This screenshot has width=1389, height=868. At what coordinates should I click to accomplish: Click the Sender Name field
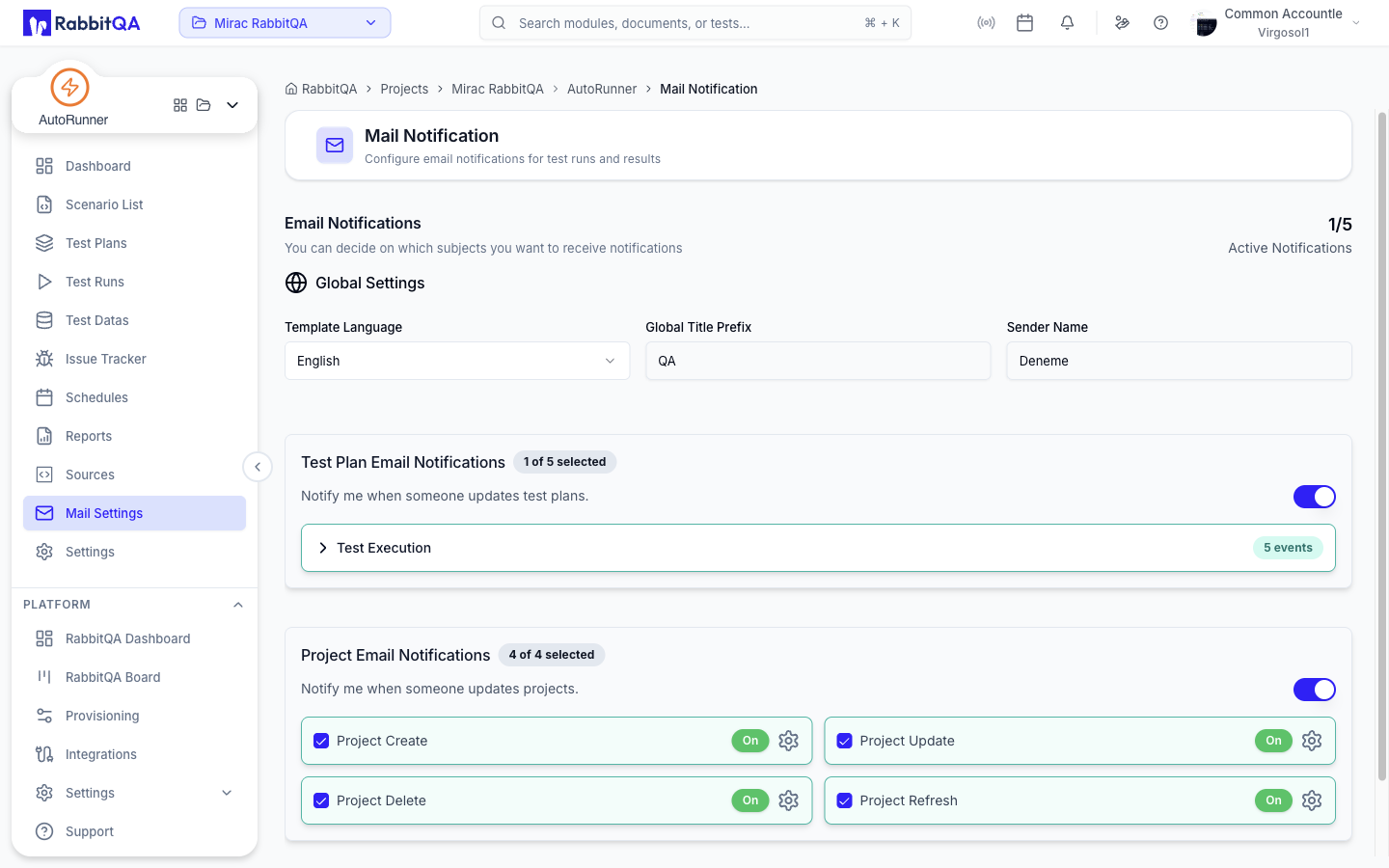tap(1179, 361)
